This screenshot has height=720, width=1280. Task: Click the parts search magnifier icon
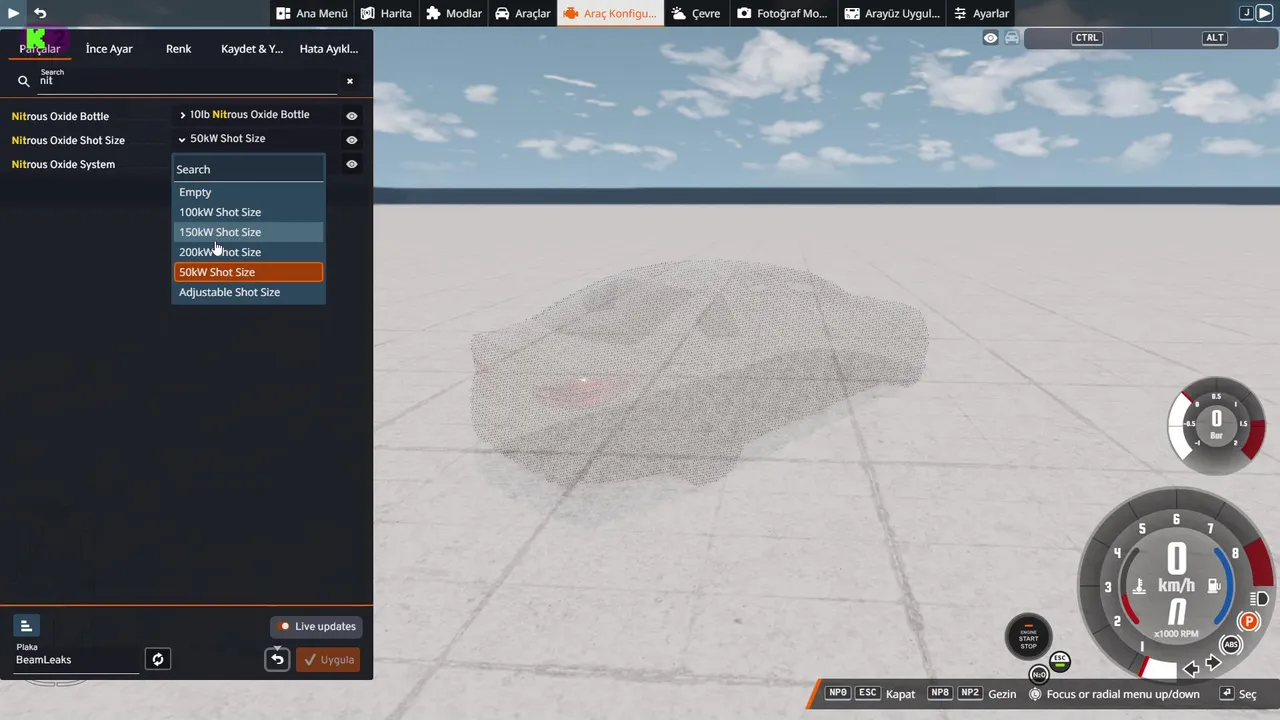click(x=24, y=81)
